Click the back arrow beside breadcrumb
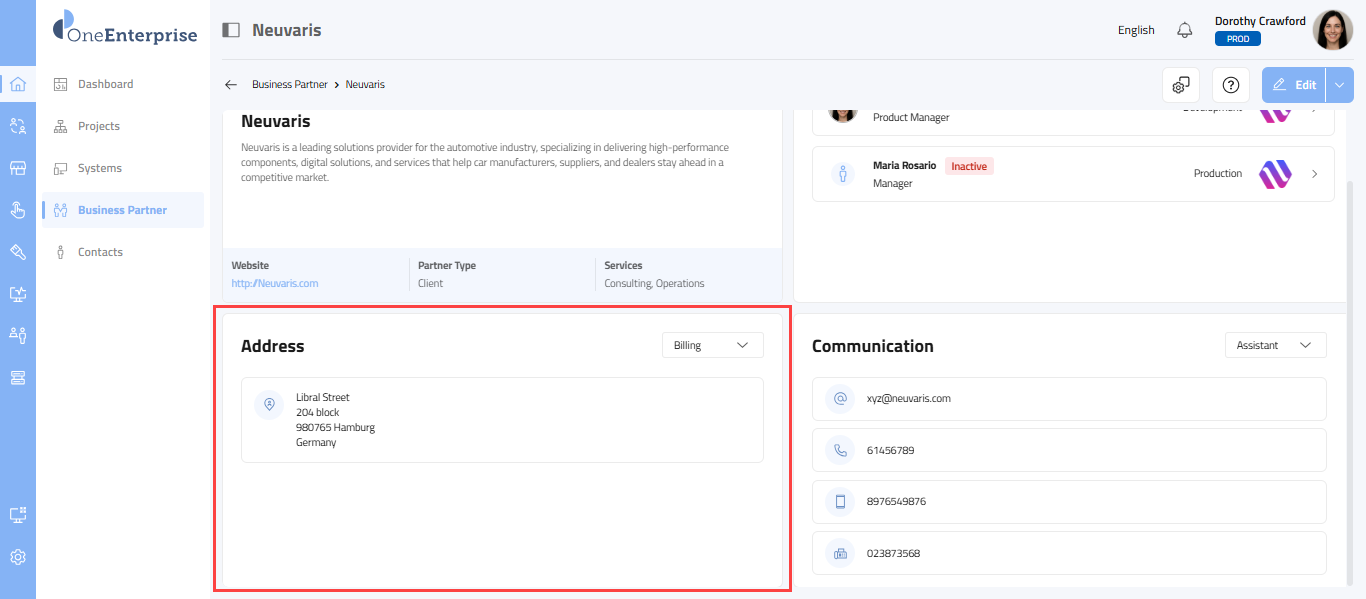Image resolution: width=1366 pixels, height=599 pixels. click(231, 85)
